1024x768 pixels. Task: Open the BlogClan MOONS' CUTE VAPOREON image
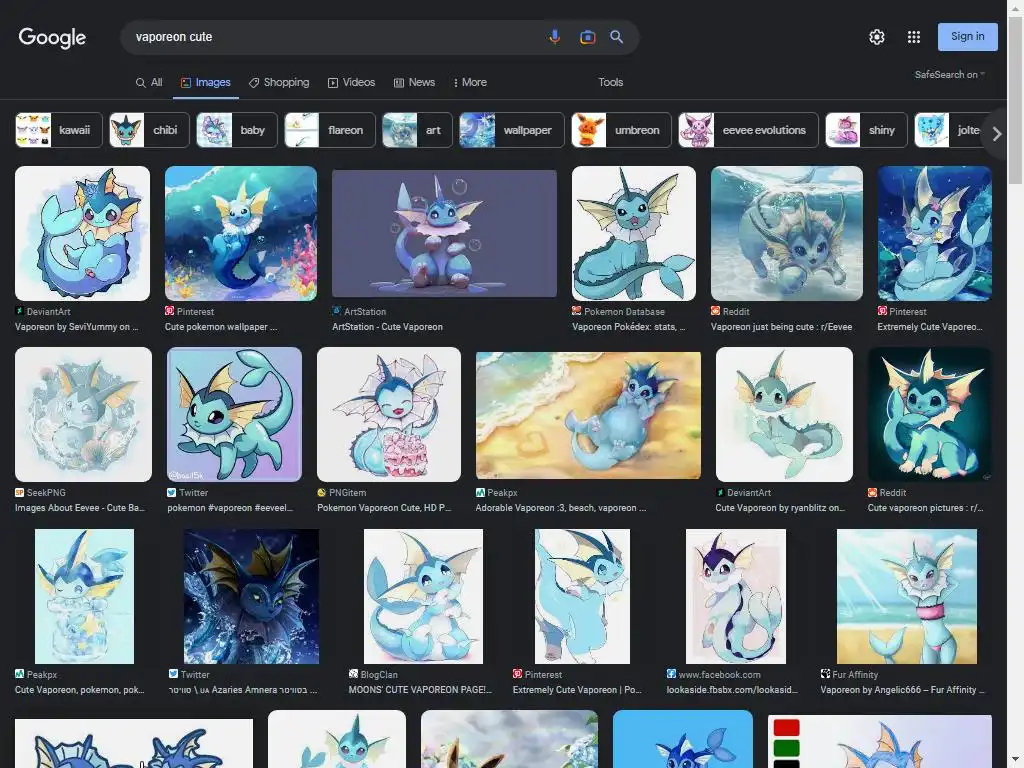(x=423, y=596)
